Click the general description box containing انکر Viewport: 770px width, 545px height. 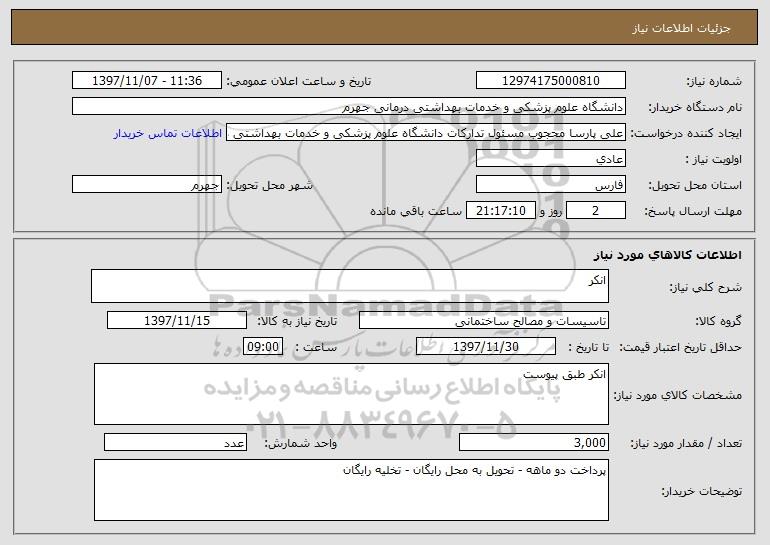tap(350, 286)
